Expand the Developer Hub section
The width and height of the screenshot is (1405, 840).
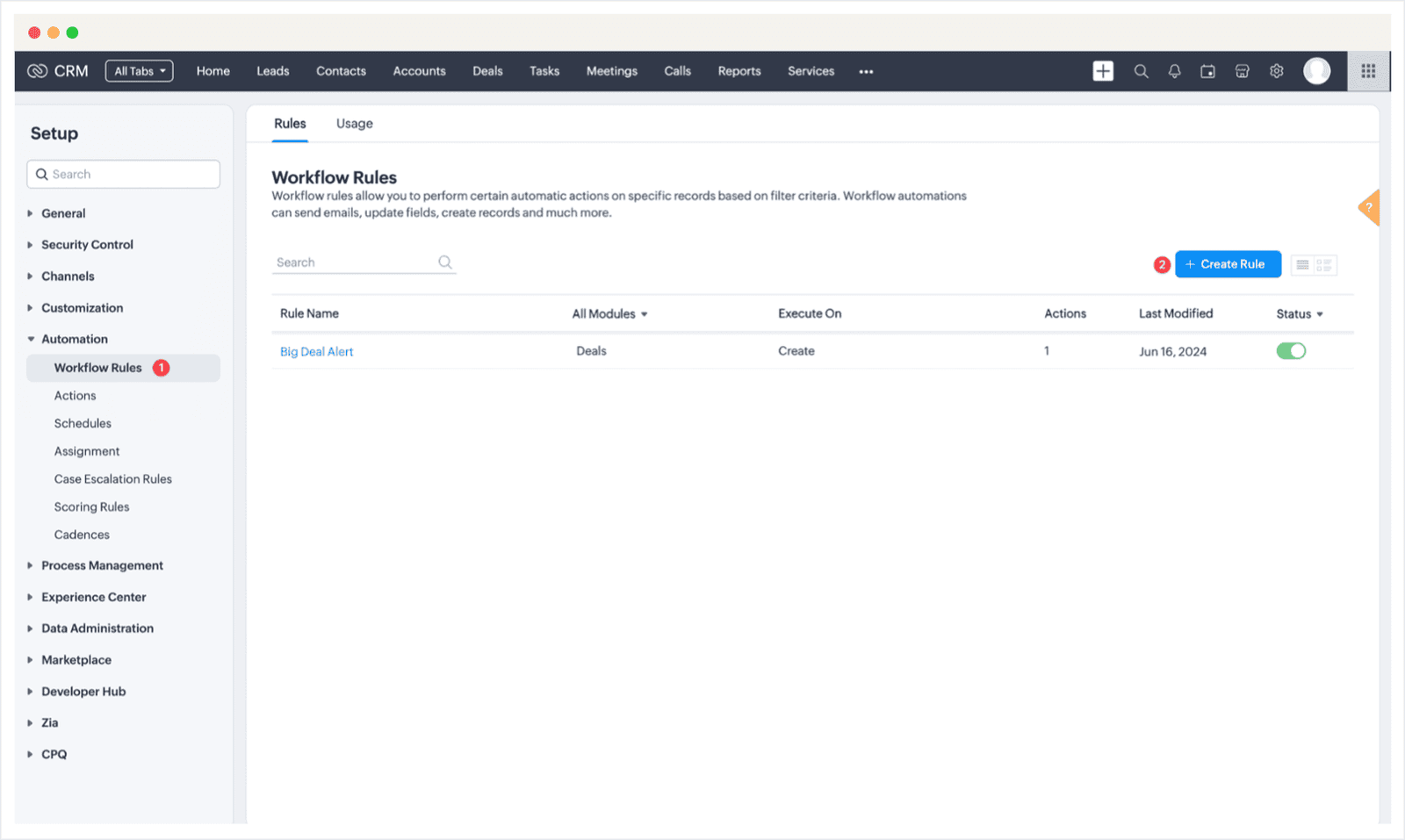[x=83, y=692]
